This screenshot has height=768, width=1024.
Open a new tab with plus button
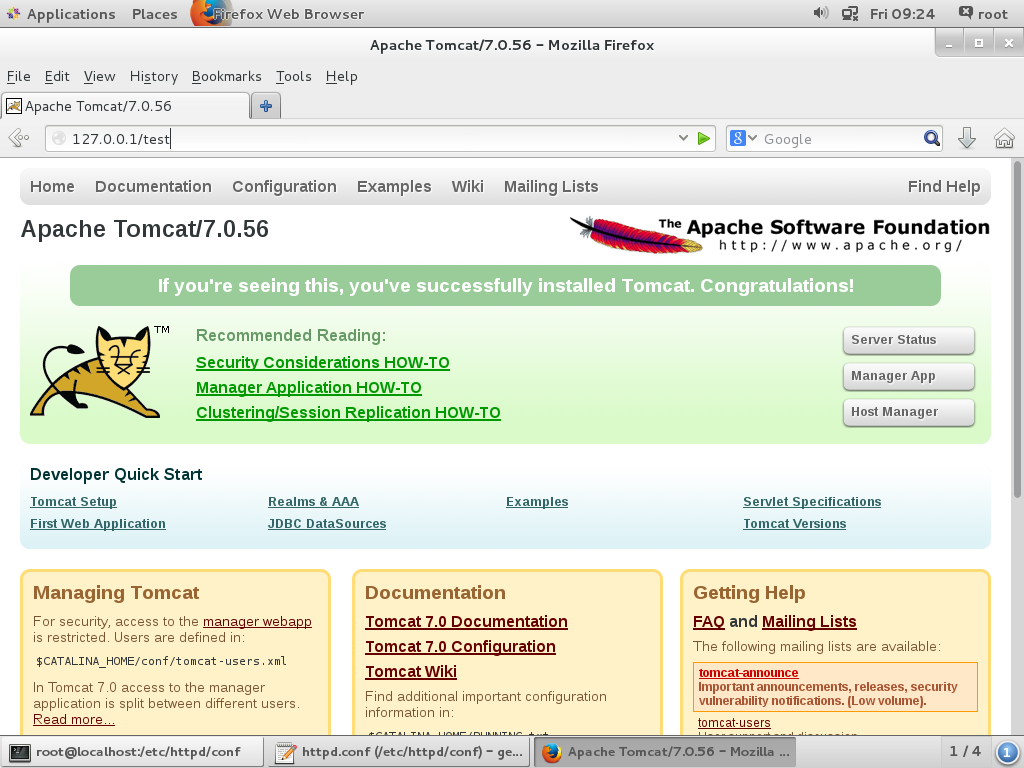(x=266, y=106)
